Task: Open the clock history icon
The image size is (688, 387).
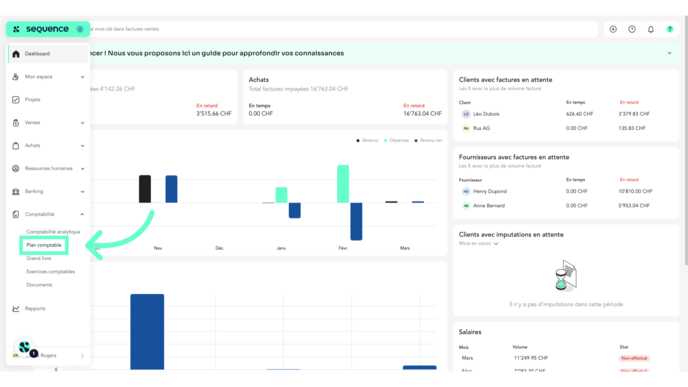Action: [x=632, y=29]
